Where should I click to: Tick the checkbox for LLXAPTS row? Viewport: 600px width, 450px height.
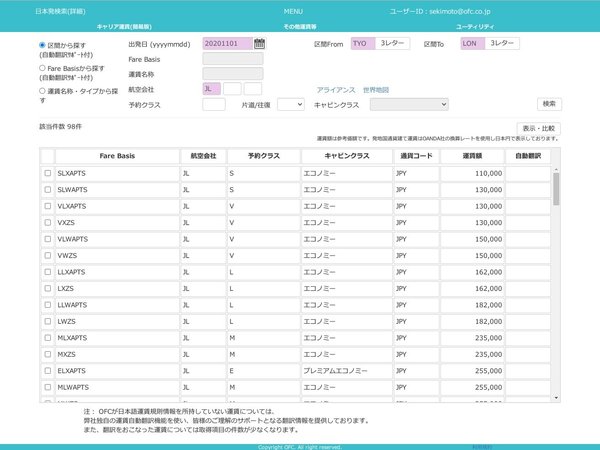pyautogui.click(x=47, y=272)
